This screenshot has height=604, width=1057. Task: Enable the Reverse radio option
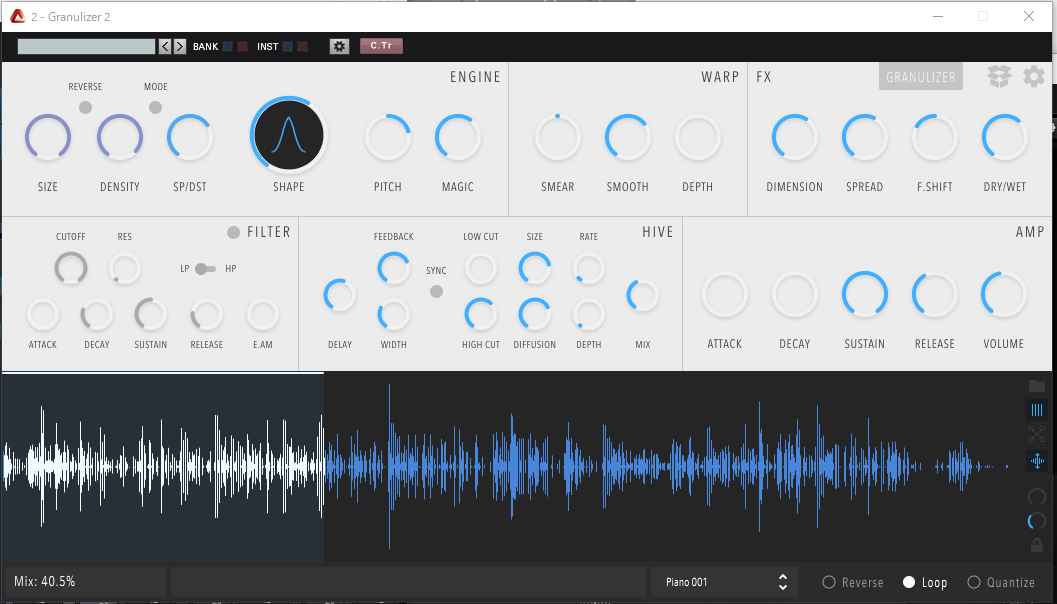829,582
